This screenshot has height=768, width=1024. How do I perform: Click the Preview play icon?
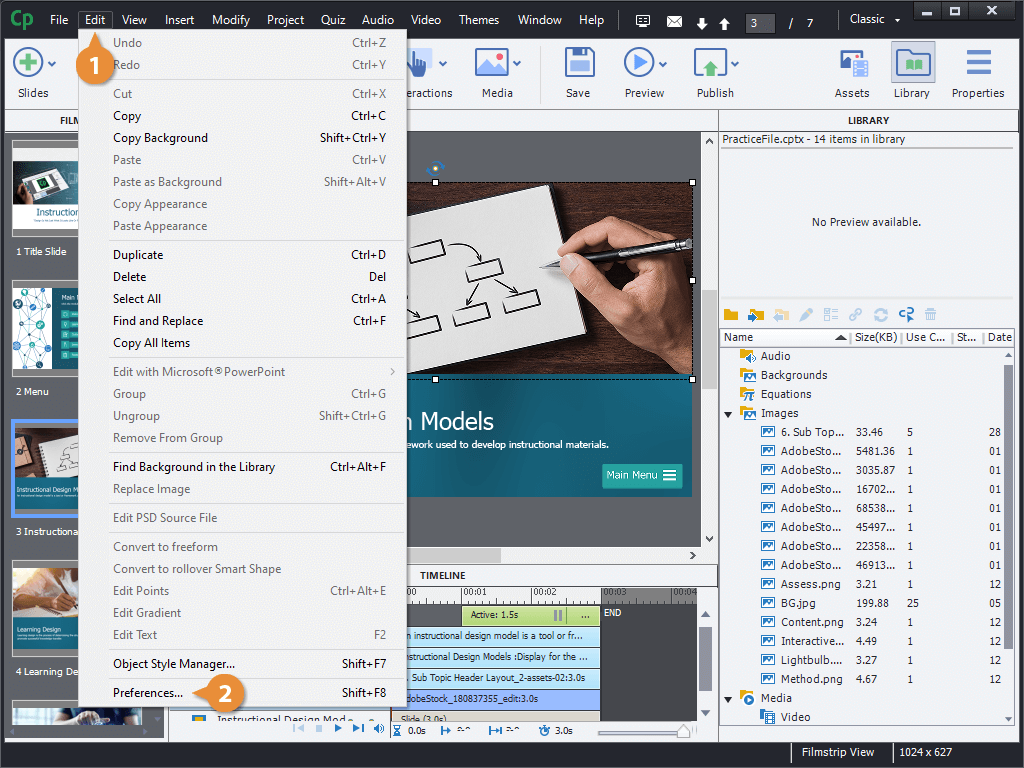coord(639,63)
